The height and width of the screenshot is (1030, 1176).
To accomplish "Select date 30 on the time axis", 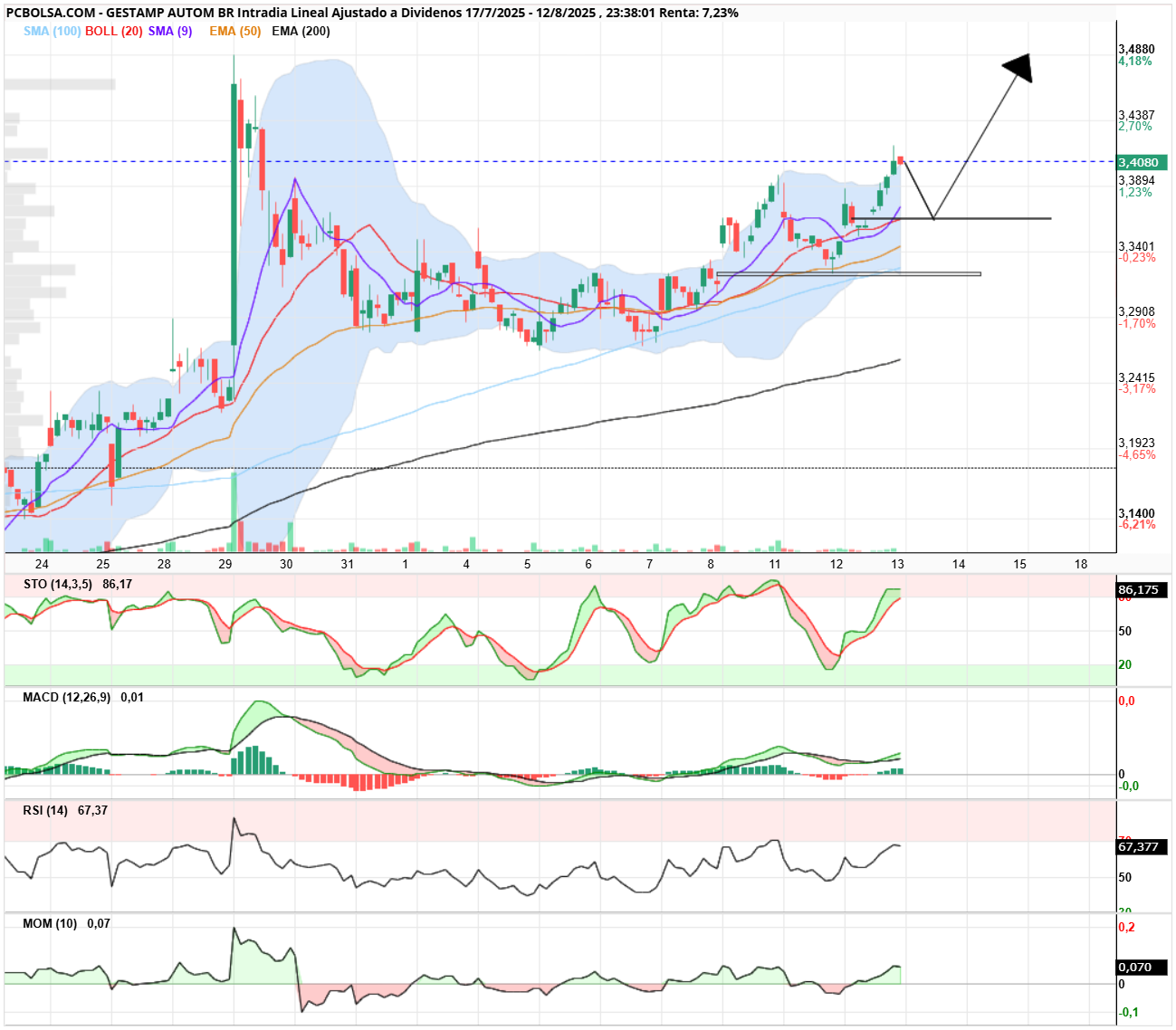I will click(x=286, y=564).
